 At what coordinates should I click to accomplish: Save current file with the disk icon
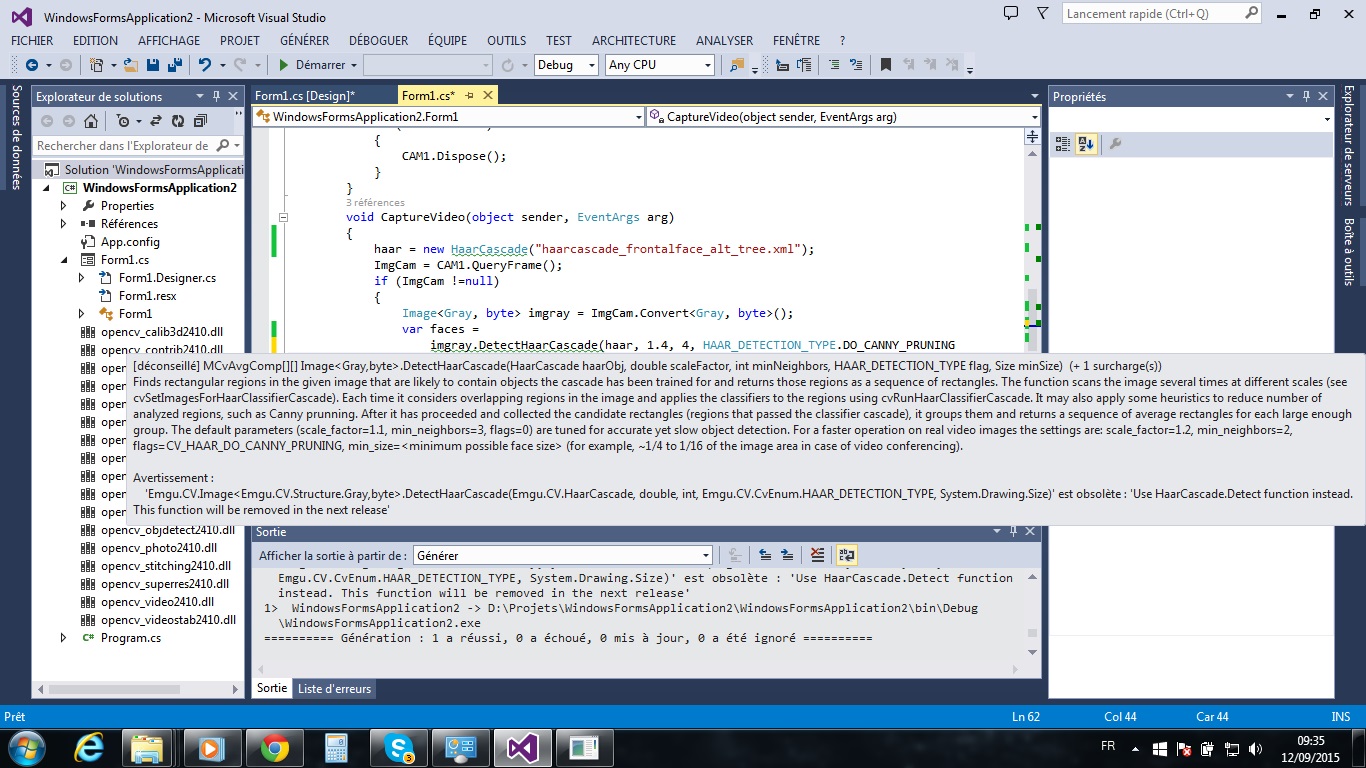pos(153,65)
